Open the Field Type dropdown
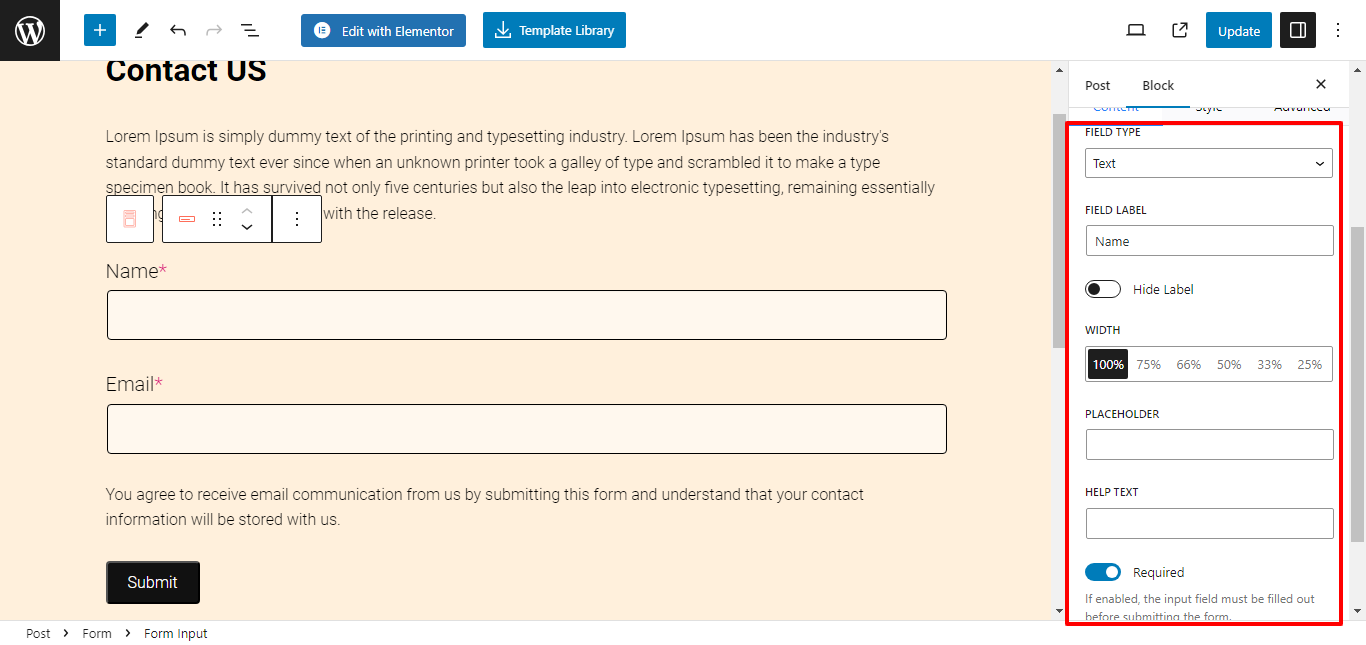The height and width of the screenshot is (645, 1366). click(1209, 163)
